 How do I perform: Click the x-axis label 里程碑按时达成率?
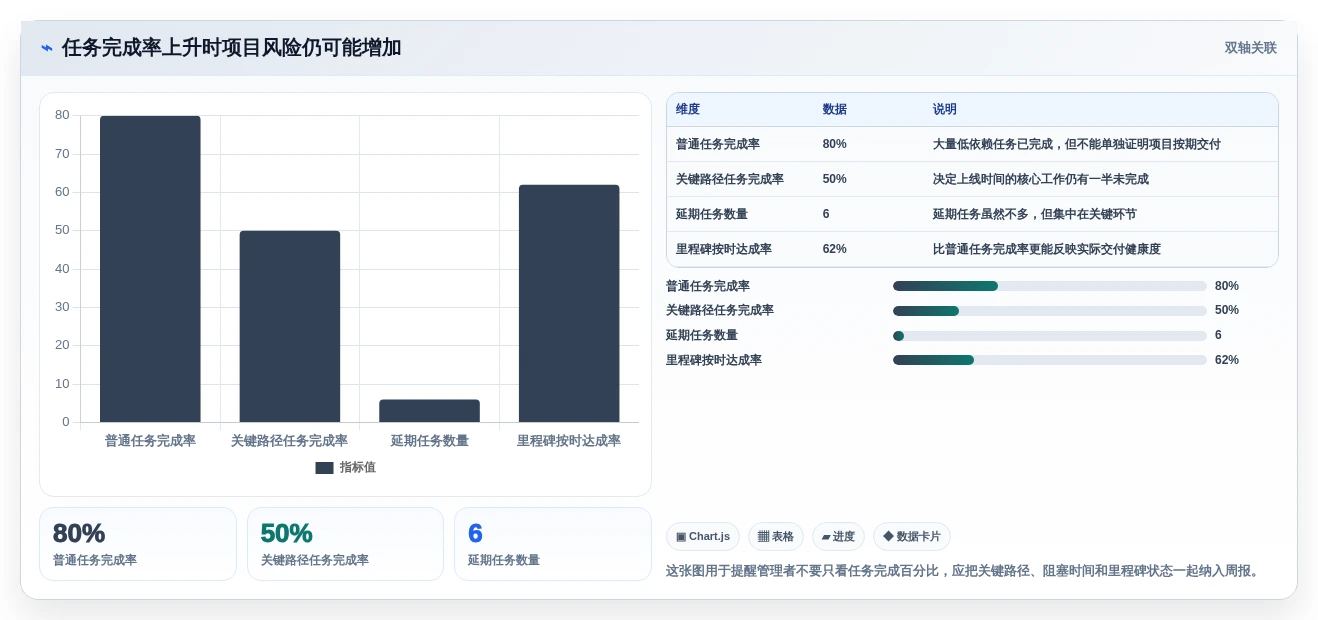569,441
